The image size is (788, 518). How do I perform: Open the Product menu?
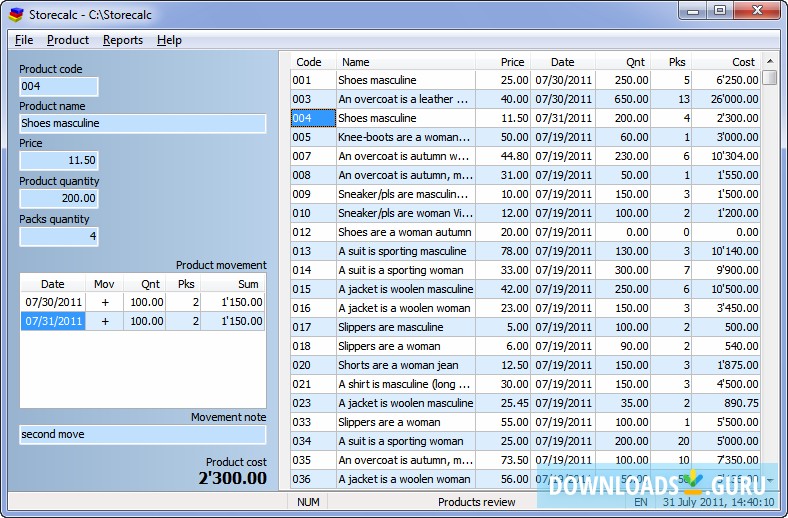(68, 40)
